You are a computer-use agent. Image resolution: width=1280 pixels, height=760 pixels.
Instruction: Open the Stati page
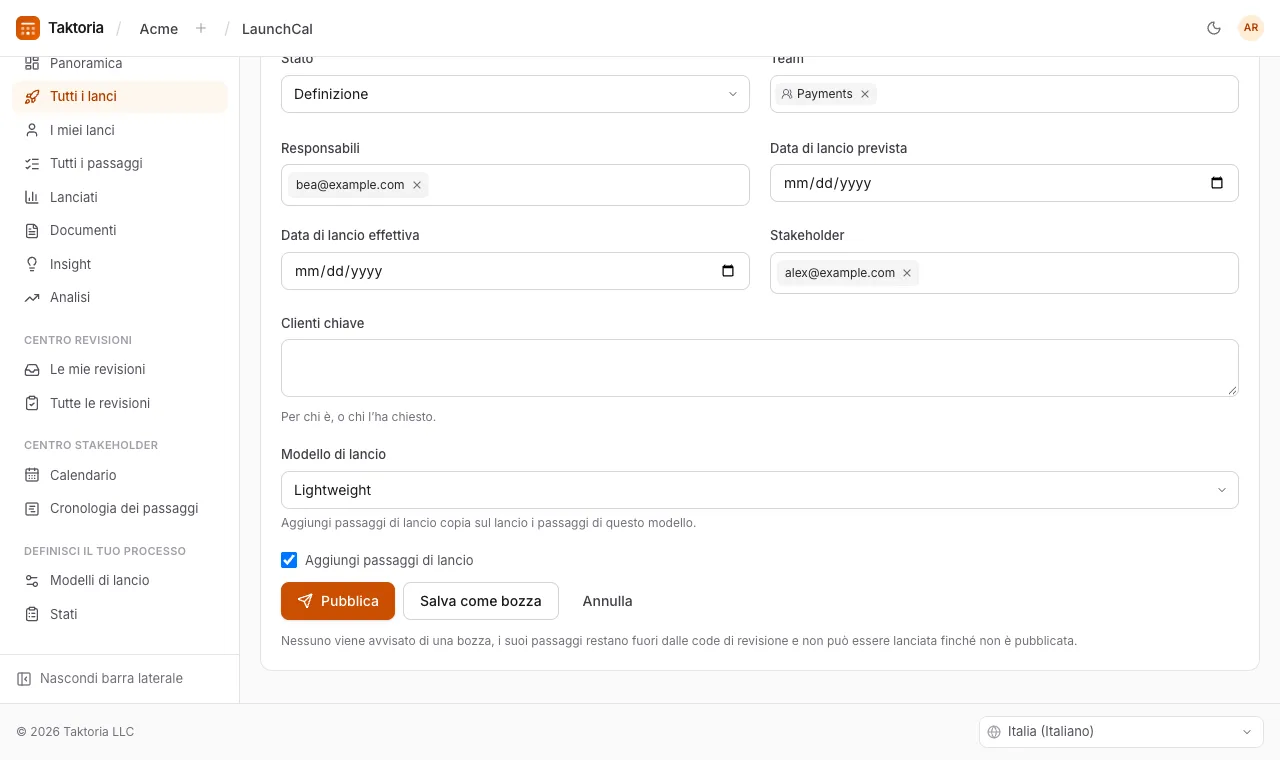[120, 614]
